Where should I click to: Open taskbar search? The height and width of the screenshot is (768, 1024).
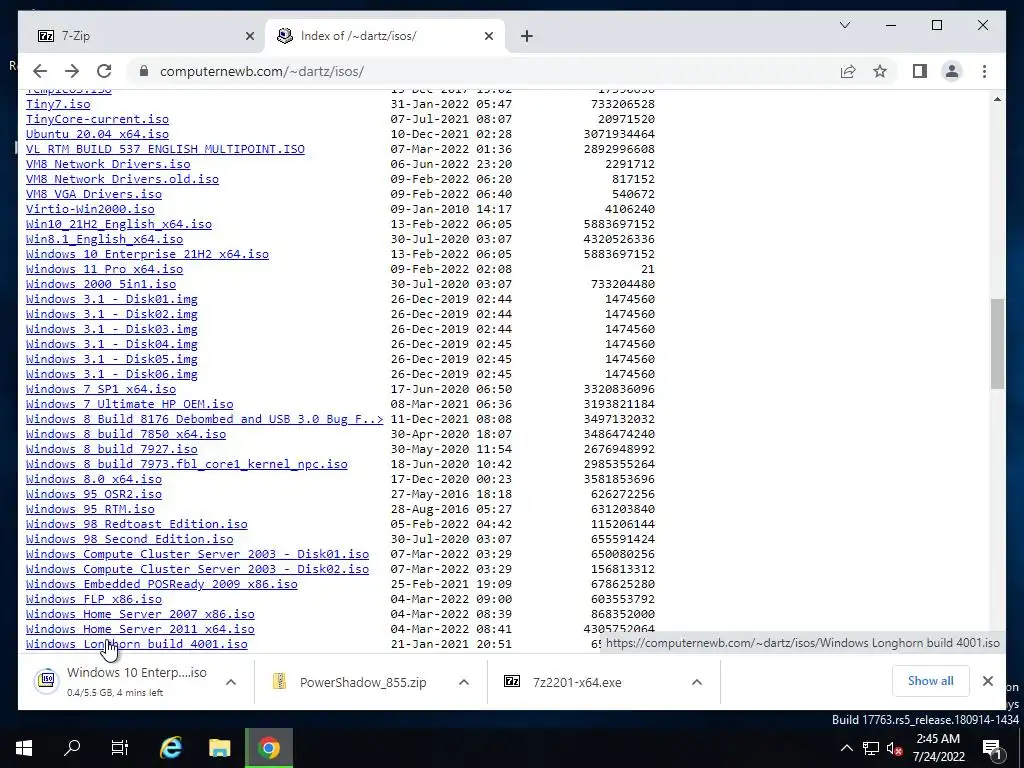[x=72, y=748]
